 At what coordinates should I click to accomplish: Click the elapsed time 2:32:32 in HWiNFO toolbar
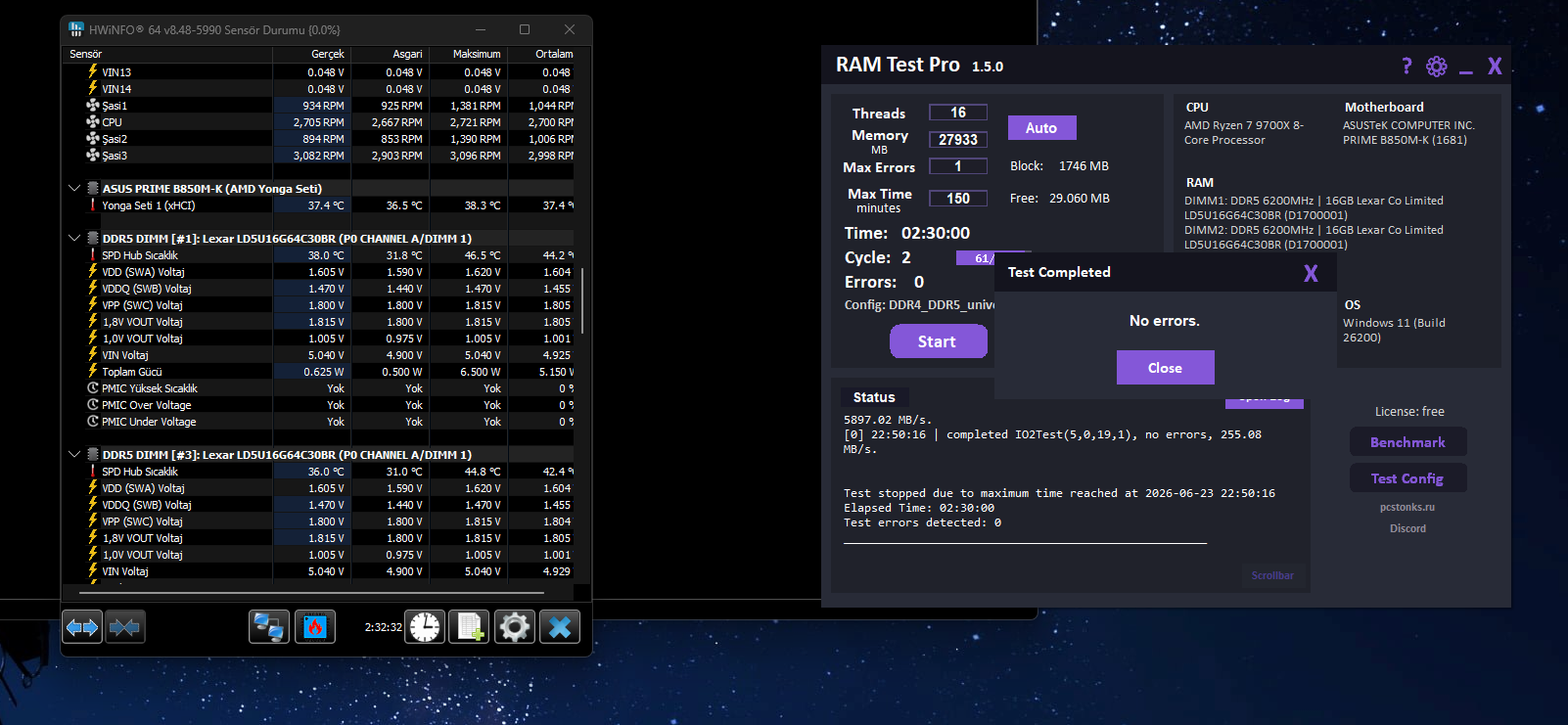383,627
